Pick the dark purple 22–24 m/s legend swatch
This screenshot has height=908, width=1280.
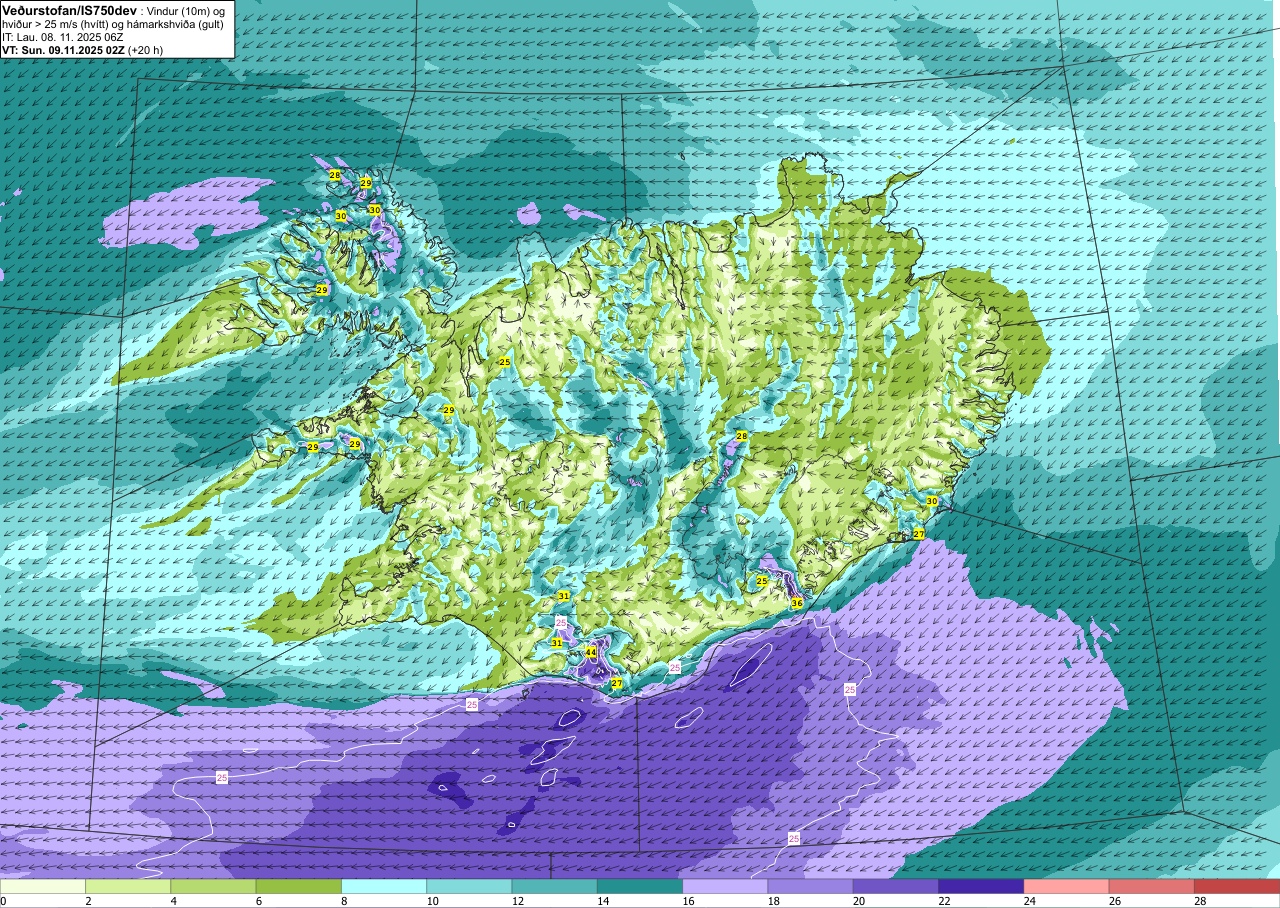[x=981, y=886]
